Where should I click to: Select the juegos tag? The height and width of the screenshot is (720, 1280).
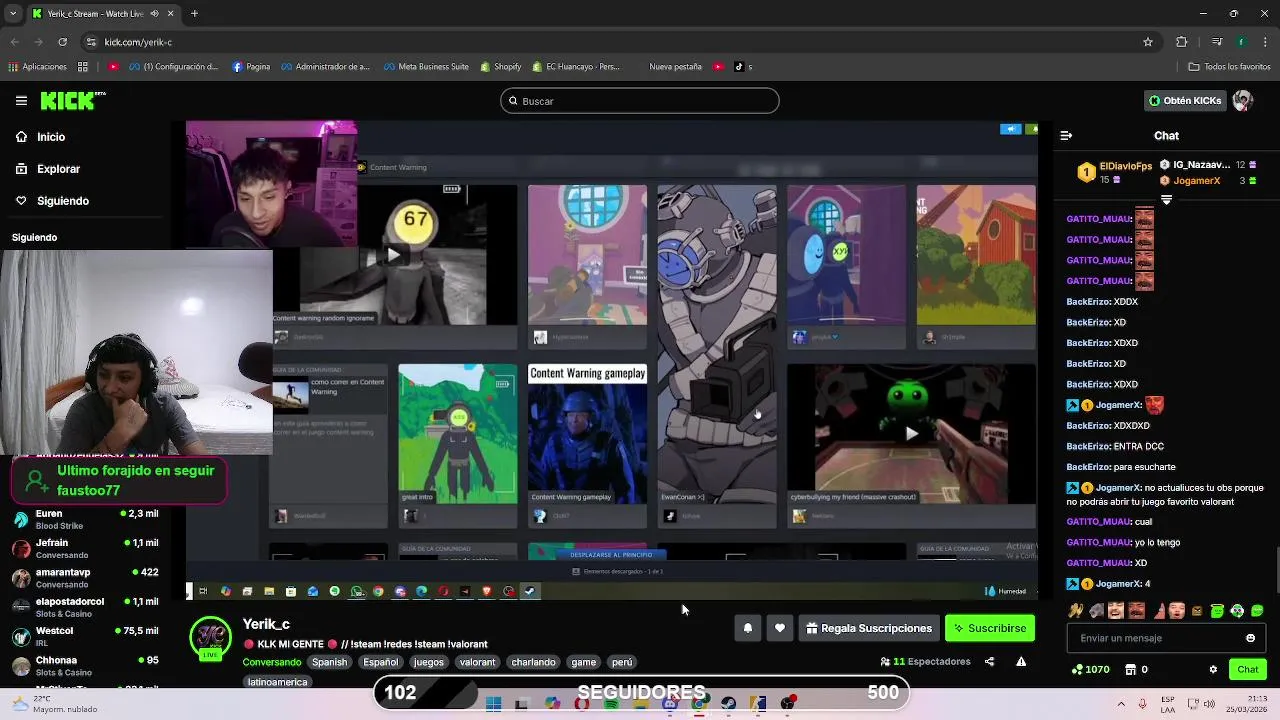(x=429, y=662)
